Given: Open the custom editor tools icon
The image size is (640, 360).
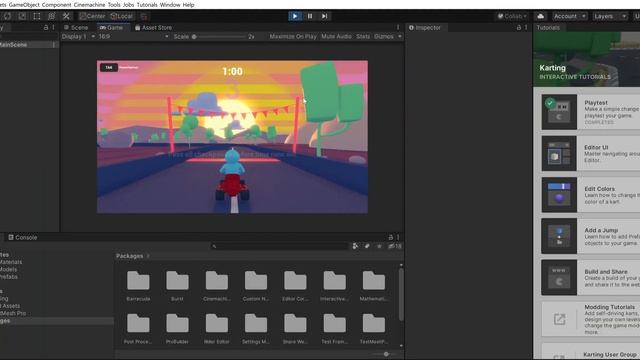Looking at the screenshot, I should (66, 16).
